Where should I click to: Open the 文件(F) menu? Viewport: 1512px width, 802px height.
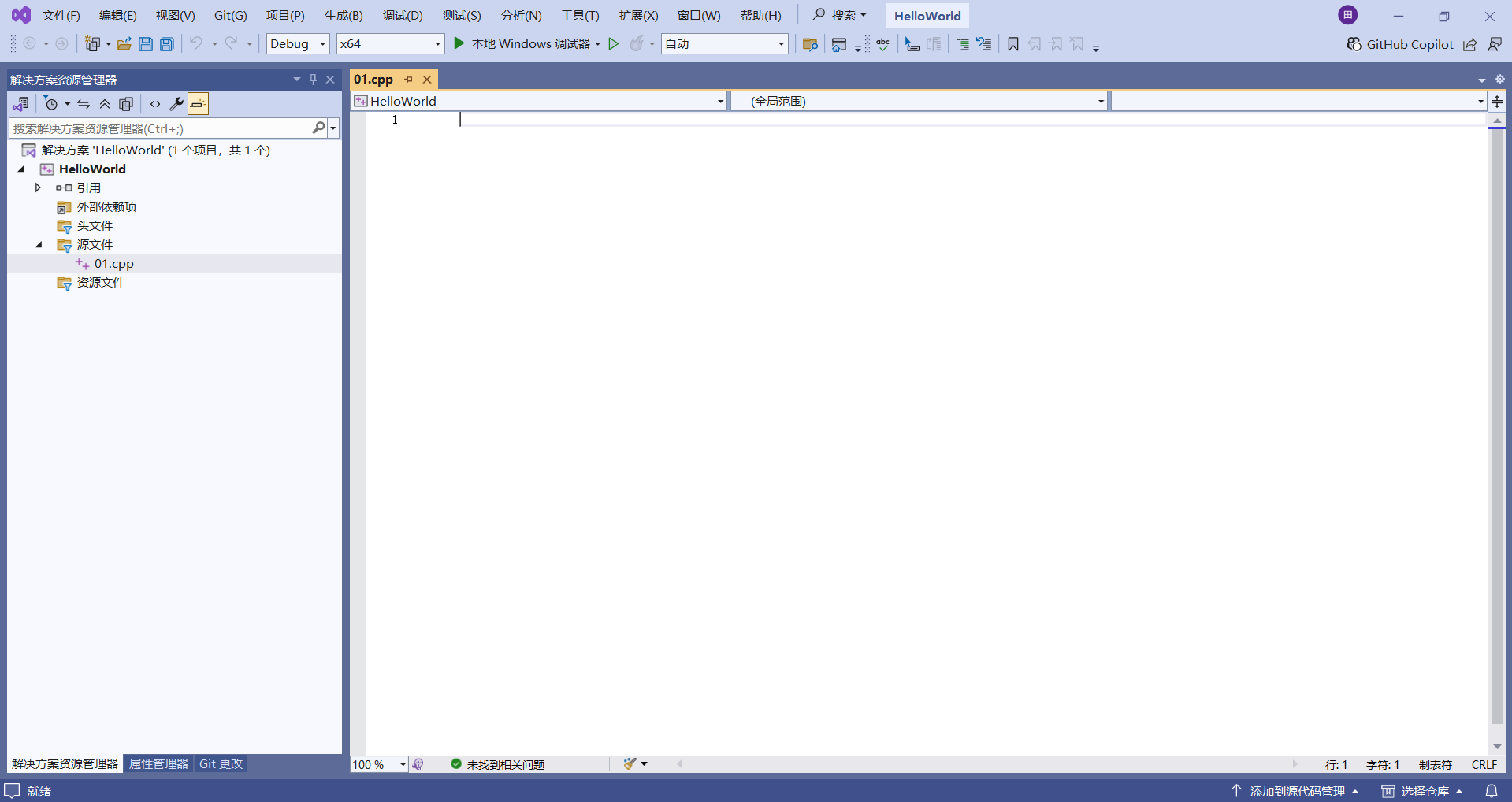[61, 16]
